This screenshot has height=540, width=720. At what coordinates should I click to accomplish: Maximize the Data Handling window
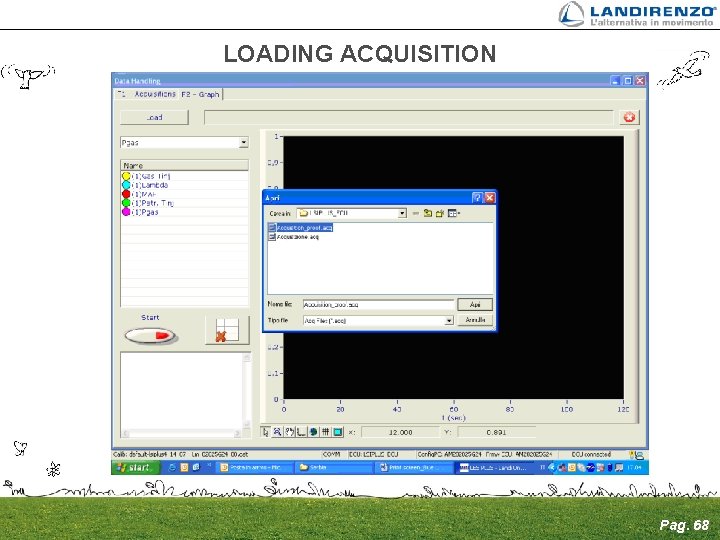tap(627, 80)
